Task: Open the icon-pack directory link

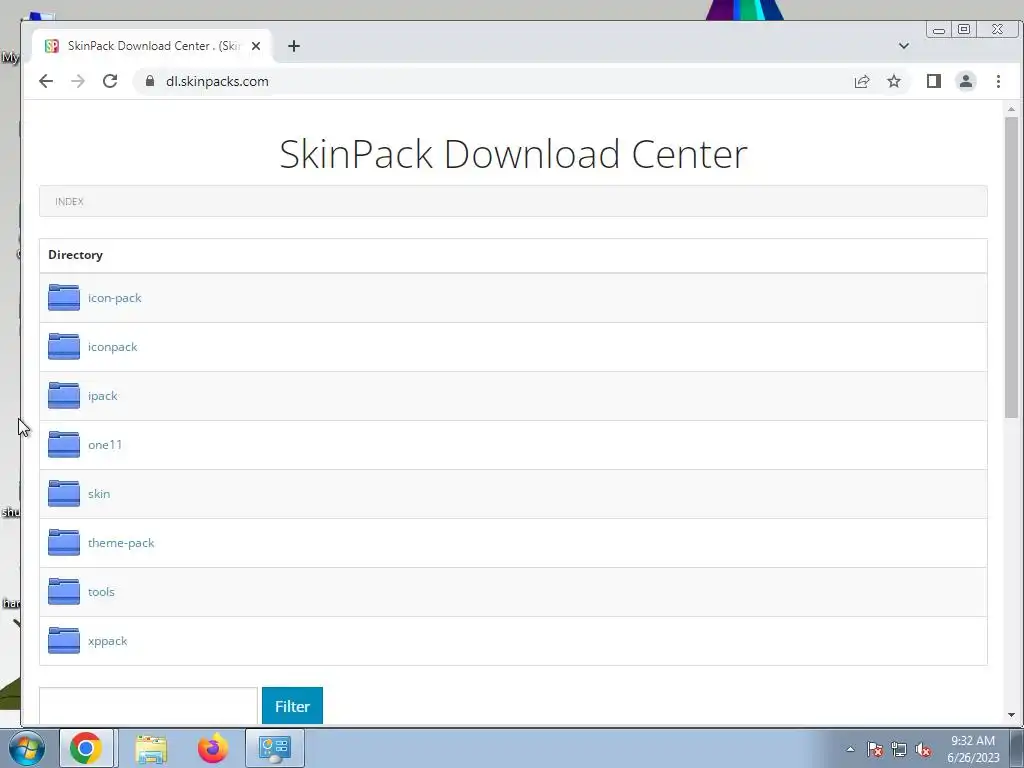Action: tap(115, 298)
